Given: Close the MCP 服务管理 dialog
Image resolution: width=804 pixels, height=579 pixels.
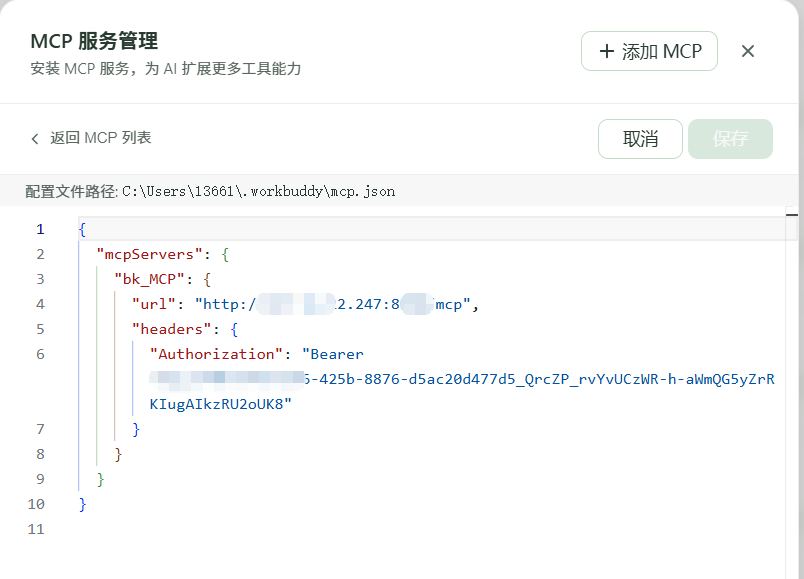Looking at the screenshot, I should point(748,51).
